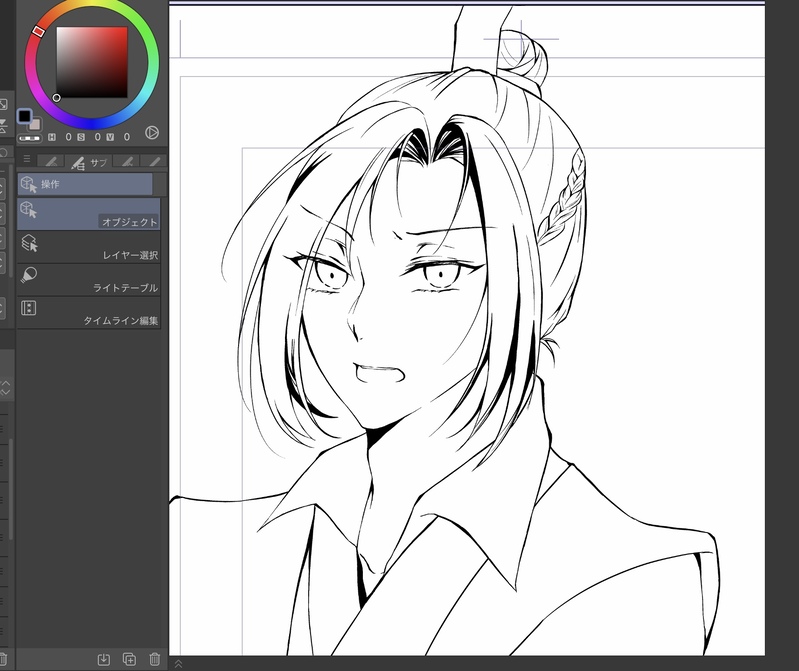Open the last pencil-icon palette tab
The image size is (799, 671).
point(154,162)
